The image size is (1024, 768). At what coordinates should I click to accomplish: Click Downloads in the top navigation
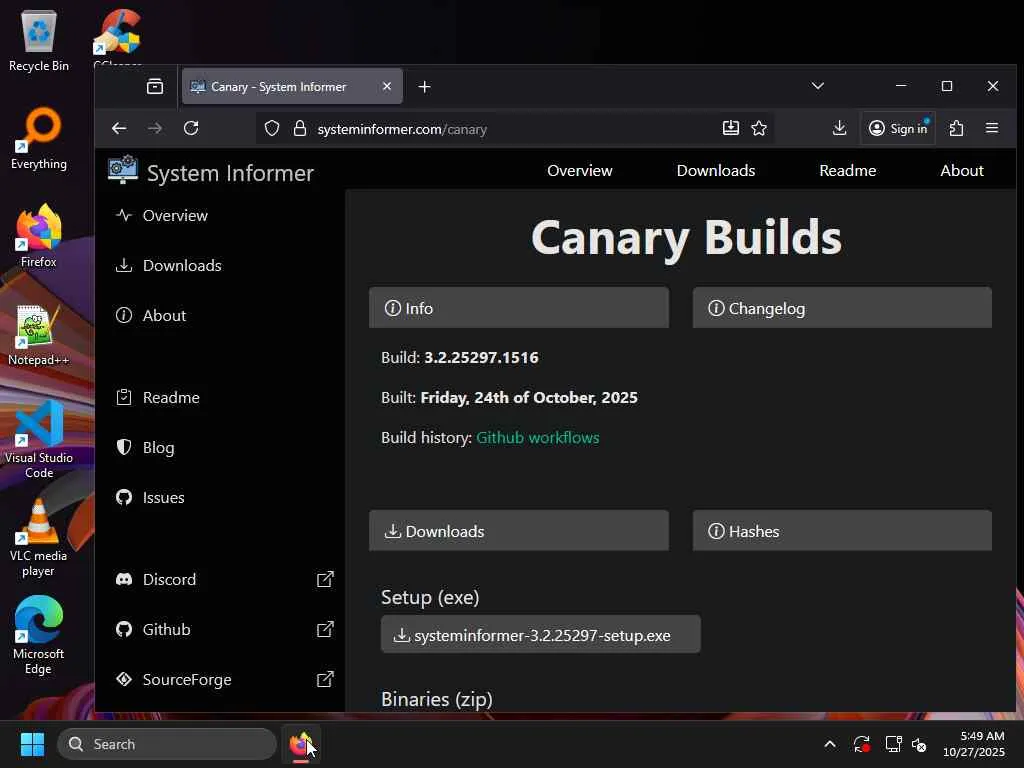point(716,170)
